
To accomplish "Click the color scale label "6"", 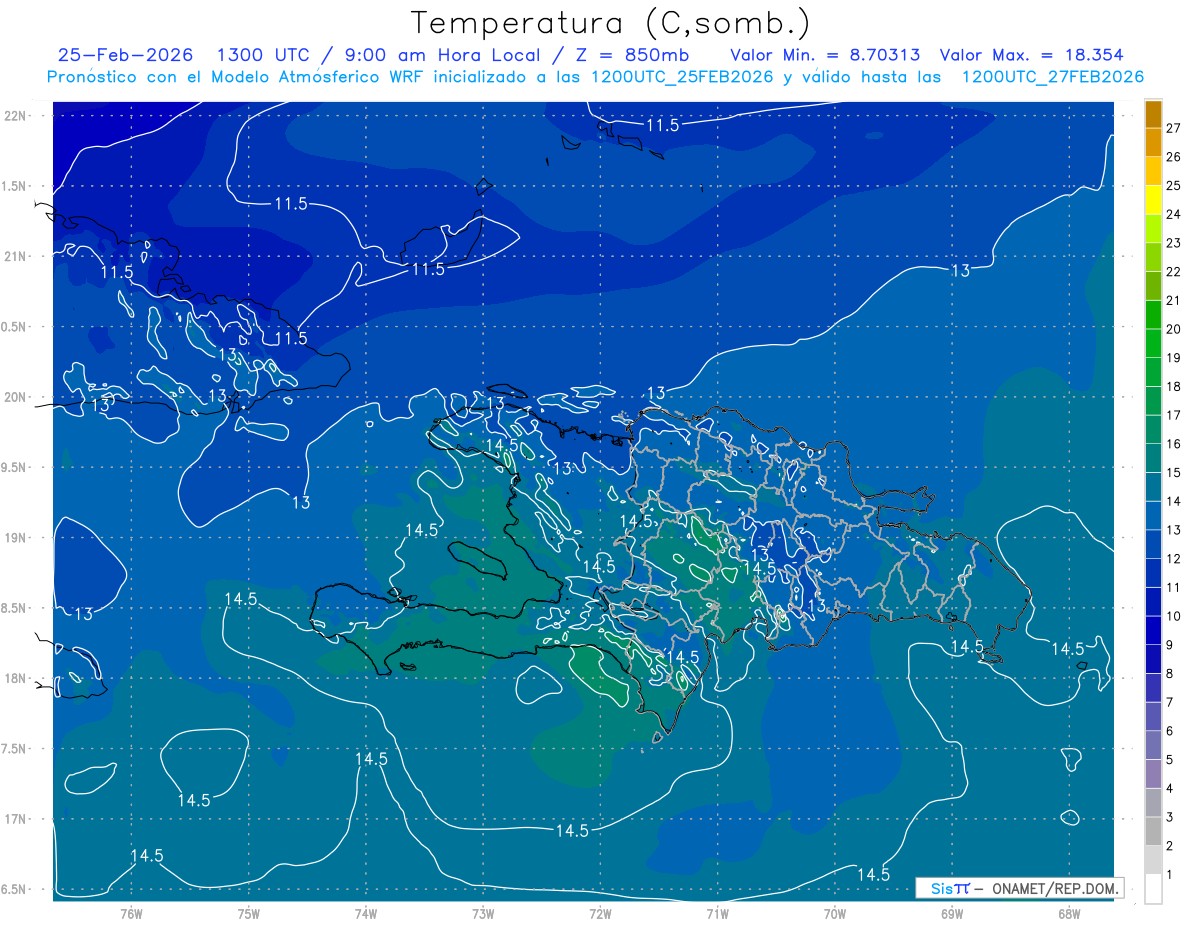I will (x=1169, y=731).
